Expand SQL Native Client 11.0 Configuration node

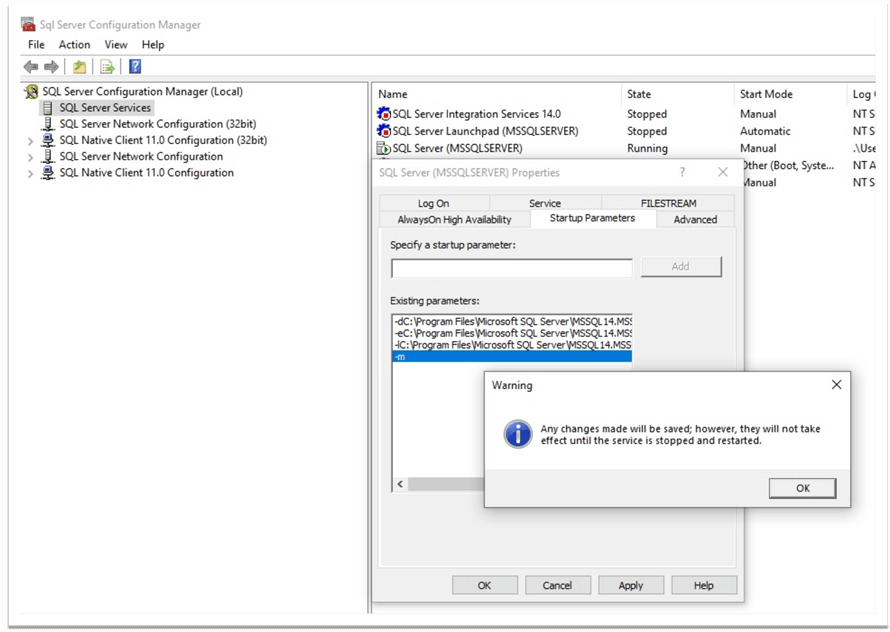pos(31,173)
